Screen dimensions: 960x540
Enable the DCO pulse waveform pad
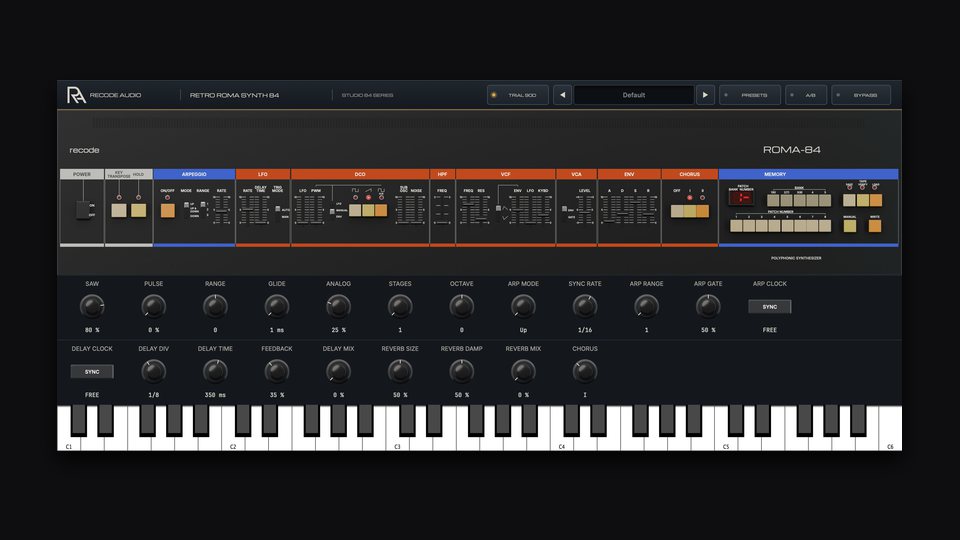click(355, 210)
